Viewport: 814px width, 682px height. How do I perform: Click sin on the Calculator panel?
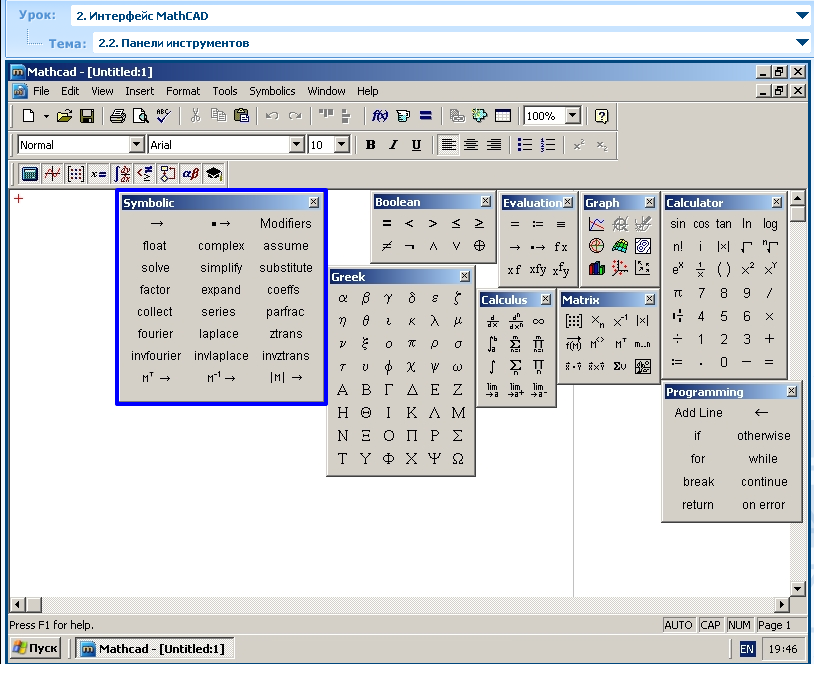point(677,224)
